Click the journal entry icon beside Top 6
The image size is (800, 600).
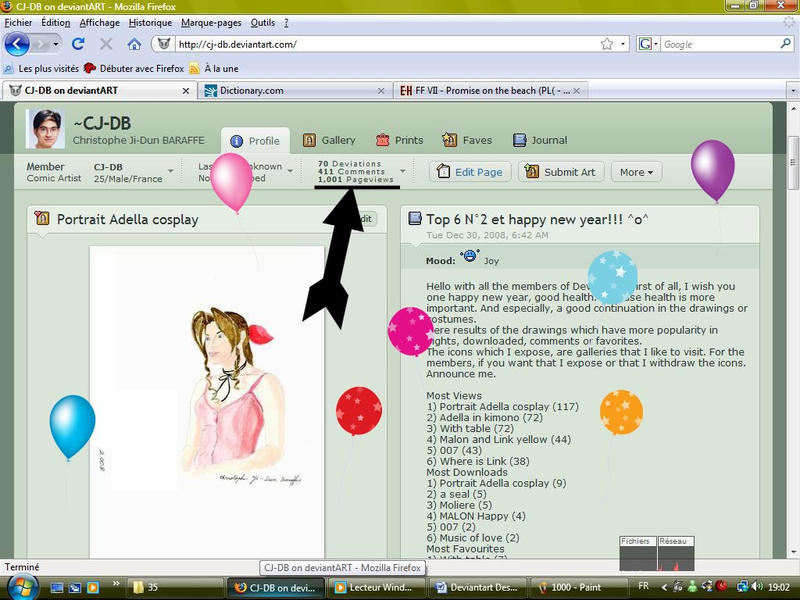[x=415, y=219]
